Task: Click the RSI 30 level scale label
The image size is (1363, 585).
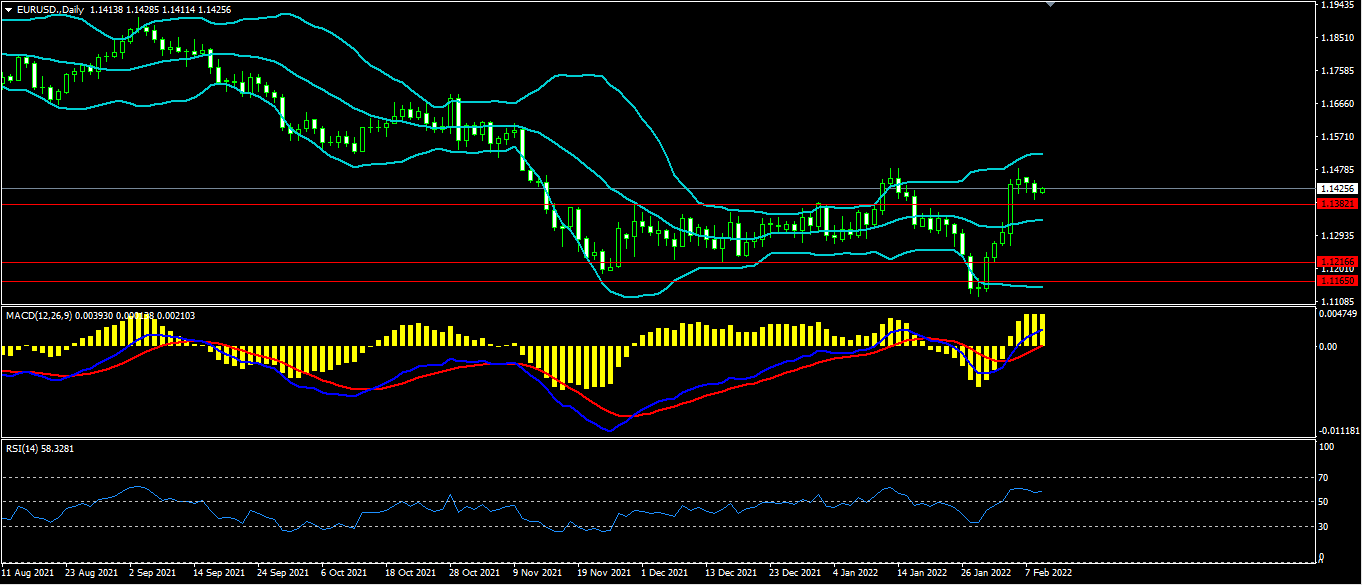Action: pyautogui.click(x=1324, y=526)
